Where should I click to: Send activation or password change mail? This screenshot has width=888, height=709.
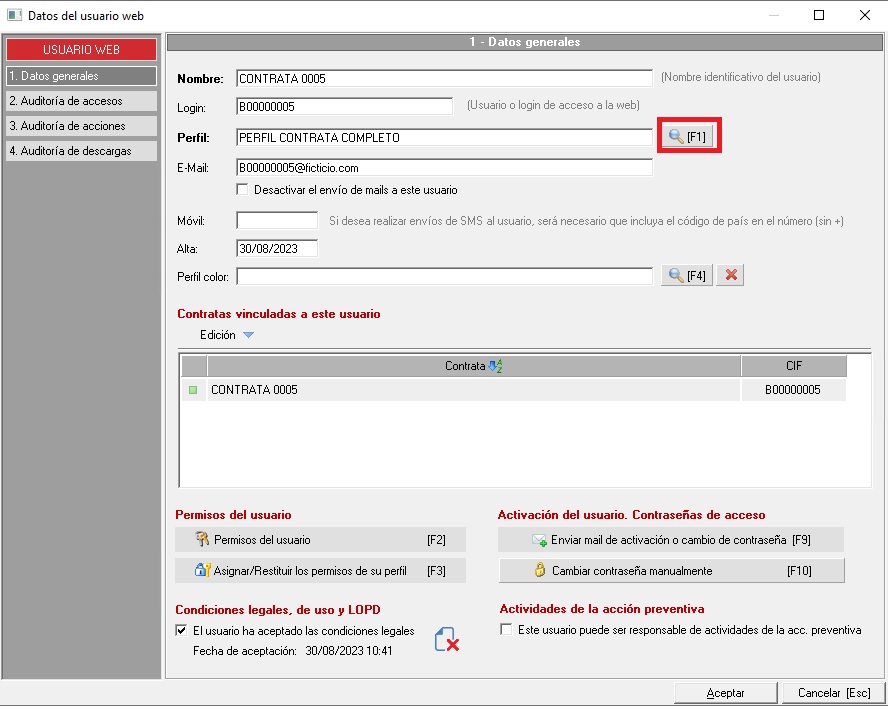(x=671, y=540)
